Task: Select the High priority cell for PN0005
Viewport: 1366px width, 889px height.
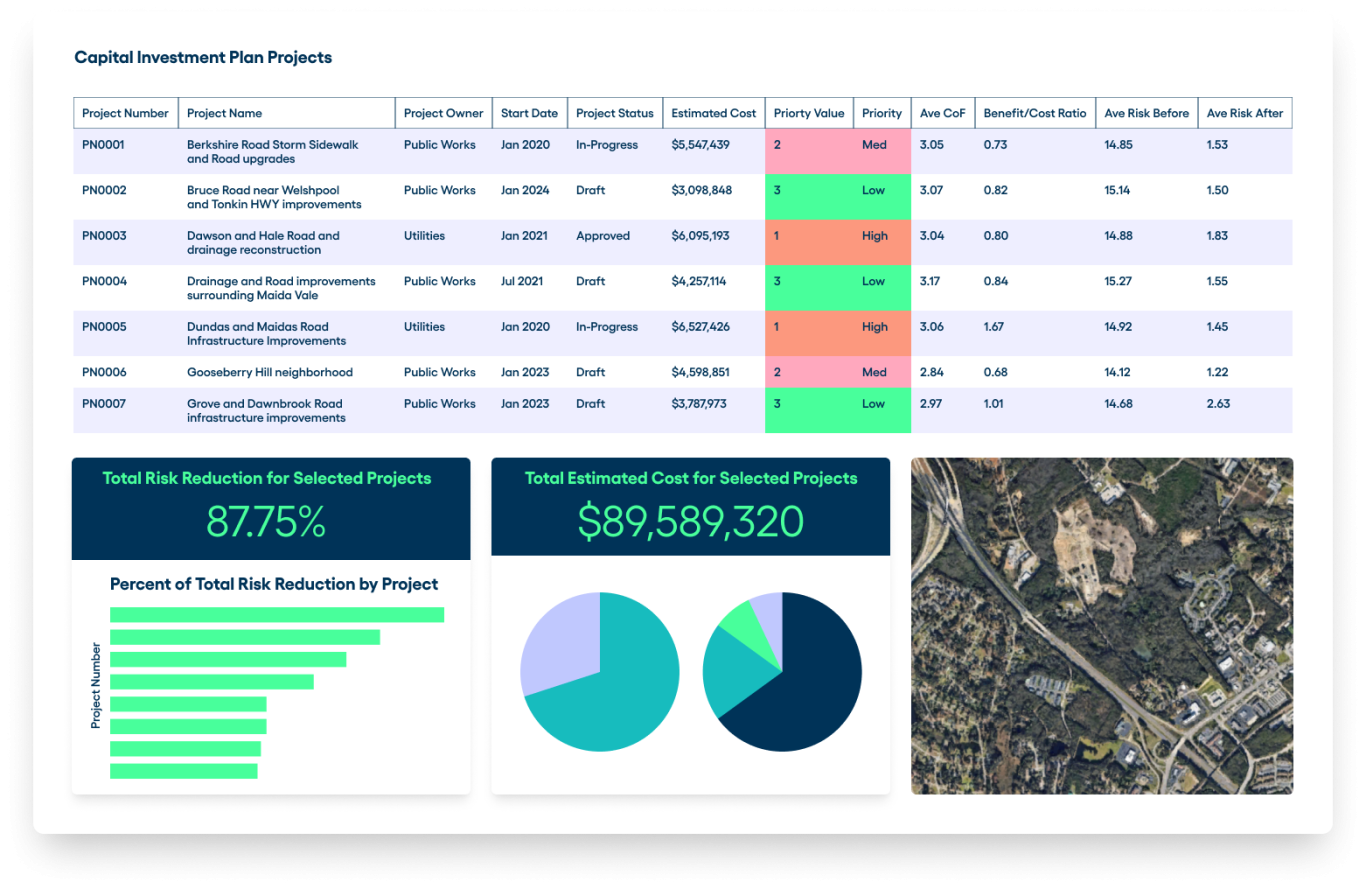Action: 875,326
